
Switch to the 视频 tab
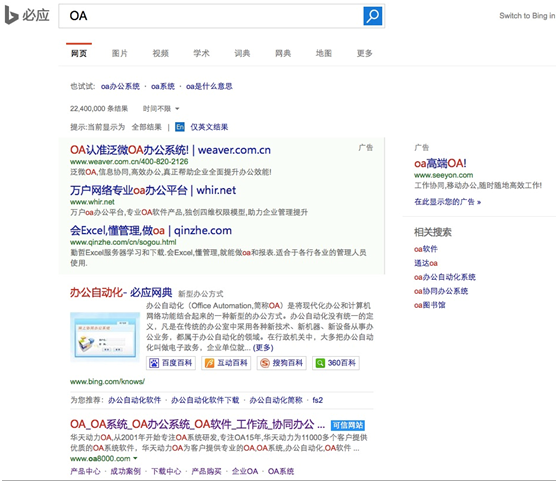pos(160,53)
